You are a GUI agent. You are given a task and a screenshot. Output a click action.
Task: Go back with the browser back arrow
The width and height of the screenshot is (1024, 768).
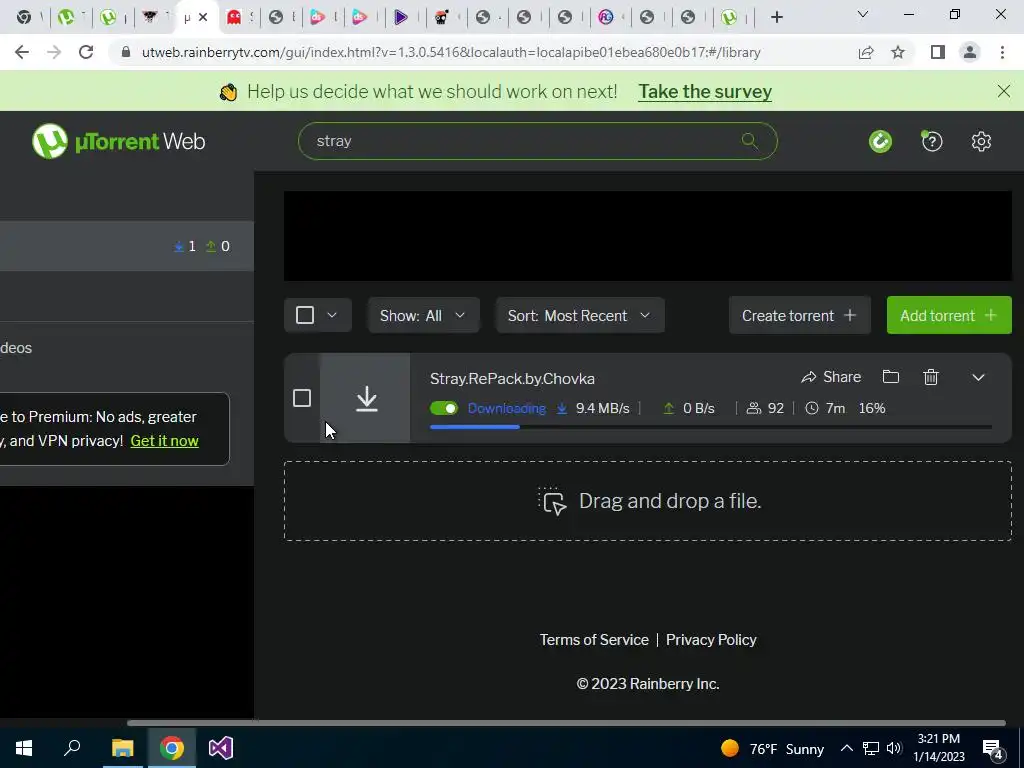pos(22,52)
